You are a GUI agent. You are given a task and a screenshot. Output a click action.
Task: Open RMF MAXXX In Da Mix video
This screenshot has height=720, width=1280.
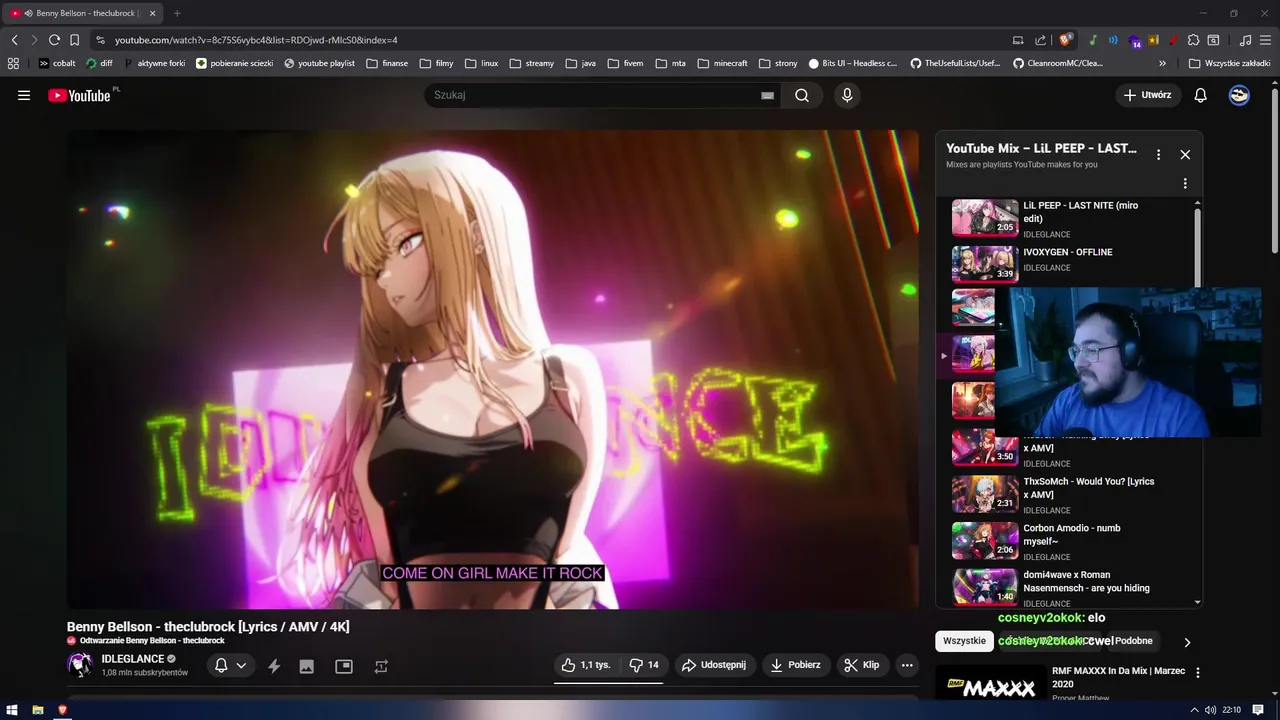pos(1118,677)
